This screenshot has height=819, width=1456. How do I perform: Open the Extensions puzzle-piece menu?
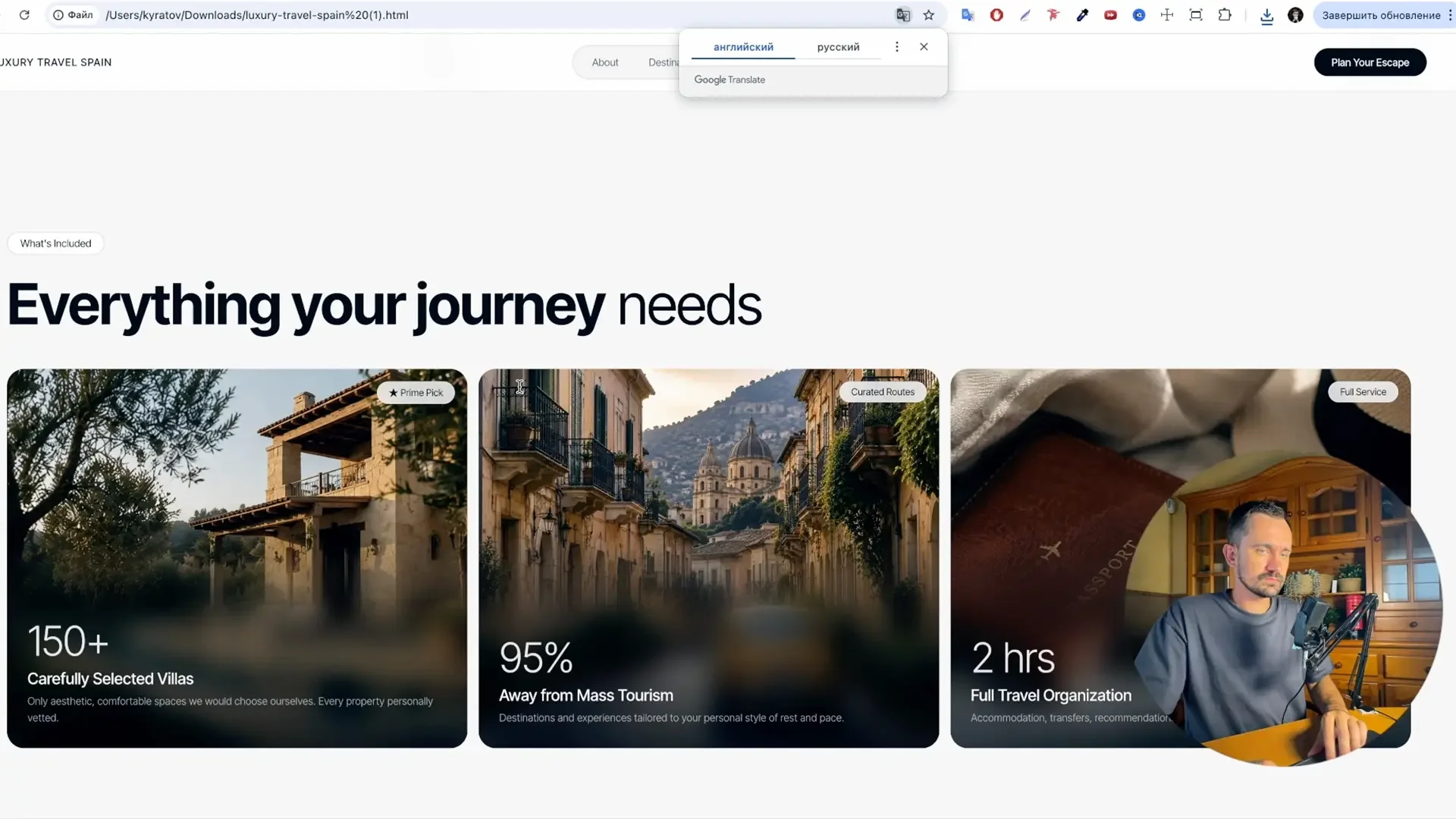tap(1225, 15)
